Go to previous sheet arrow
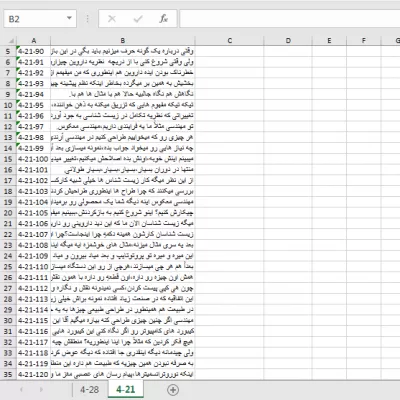The height and width of the screenshot is (400, 400). click(x=21, y=389)
